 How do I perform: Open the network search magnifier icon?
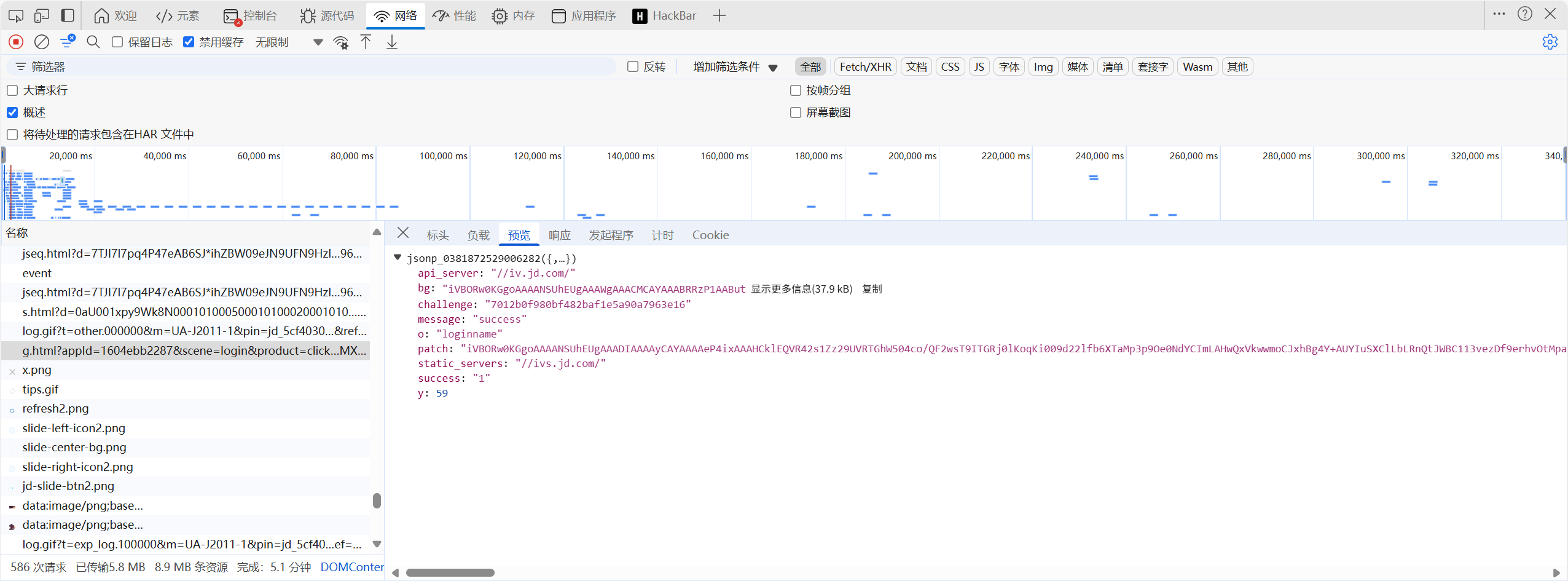click(93, 42)
